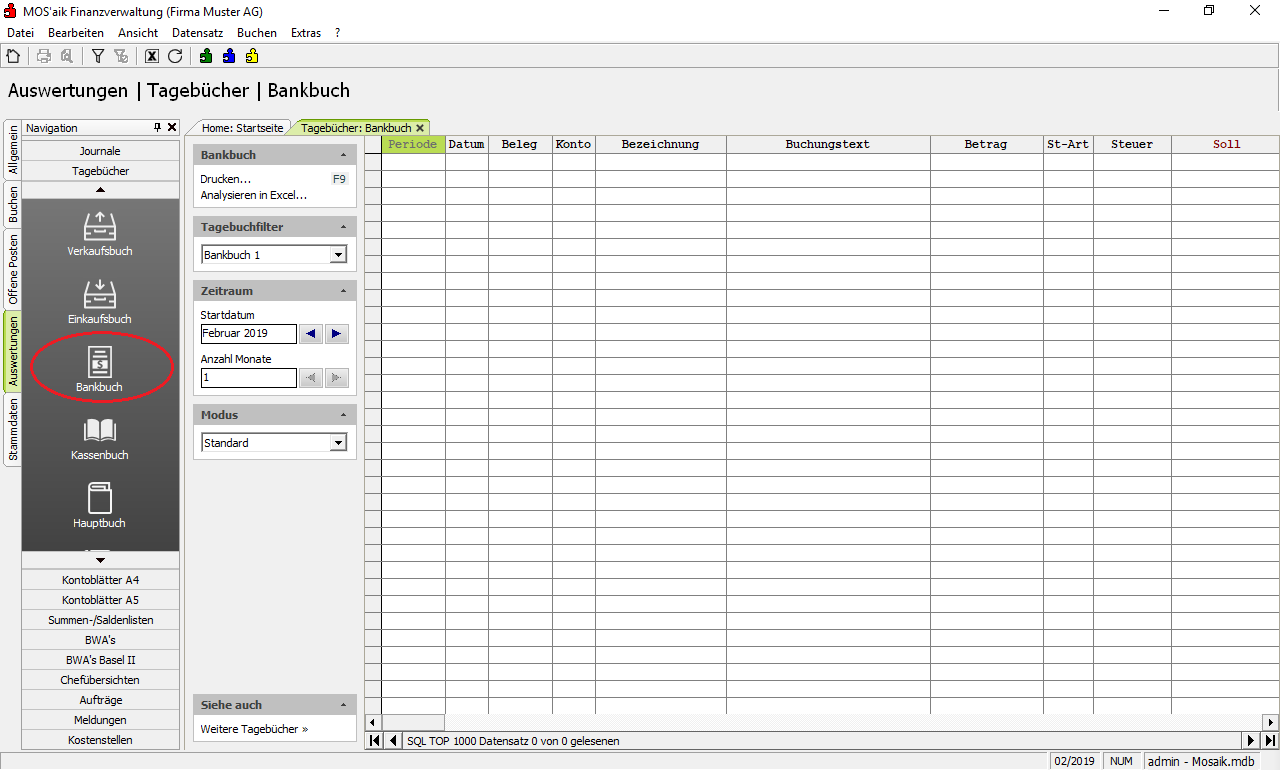Open the Buchen menu
Image resolution: width=1280 pixels, height=770 pixels.
(x=256, y=33)
